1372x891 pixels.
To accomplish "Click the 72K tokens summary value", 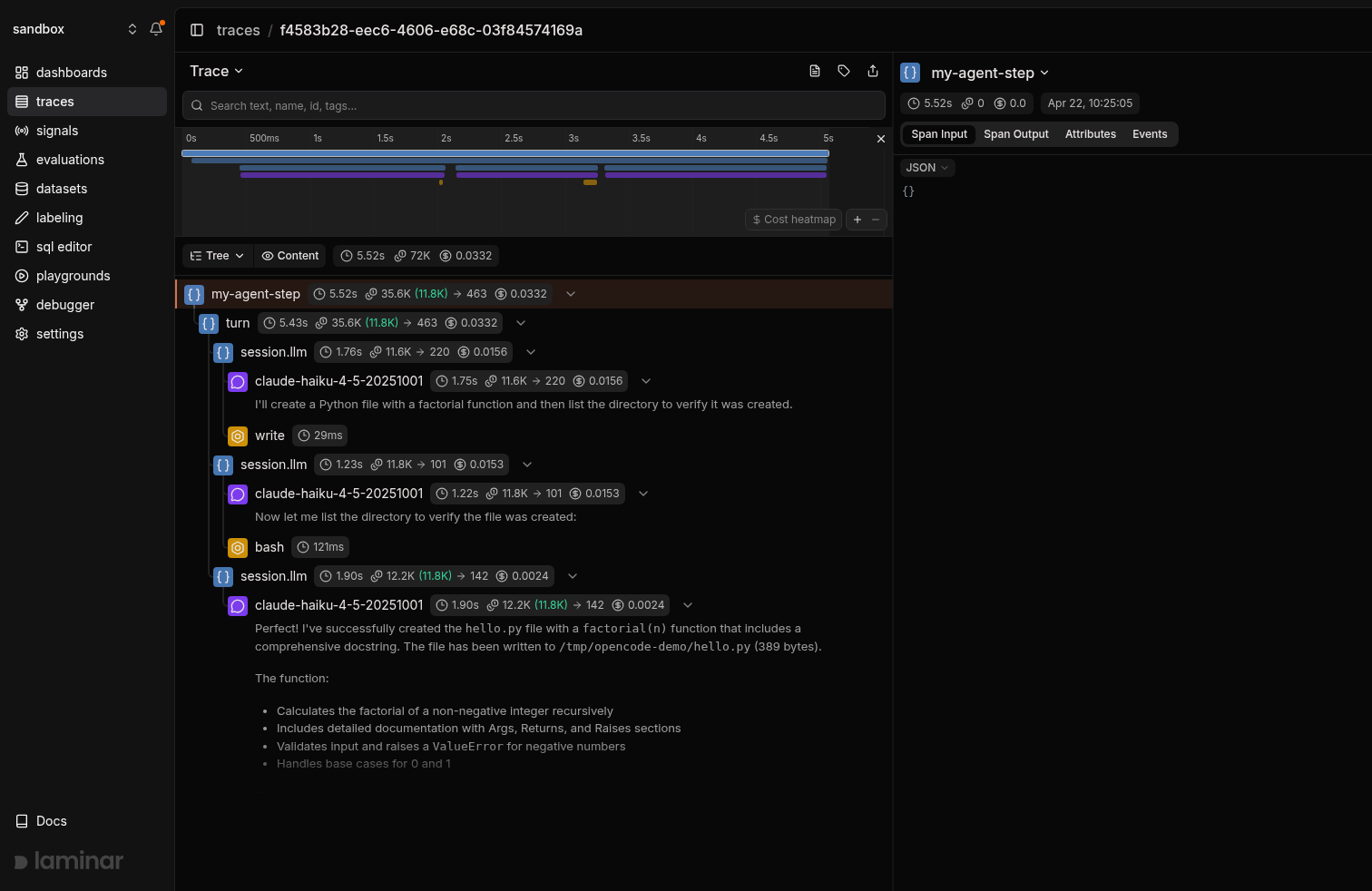I will (x=413, y=256).
